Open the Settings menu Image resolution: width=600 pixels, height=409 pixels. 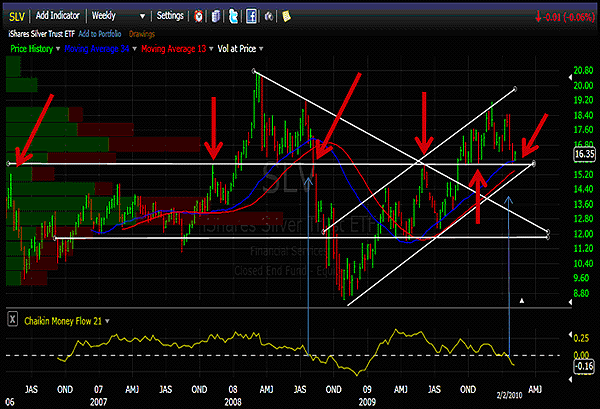tap(171, 17)
